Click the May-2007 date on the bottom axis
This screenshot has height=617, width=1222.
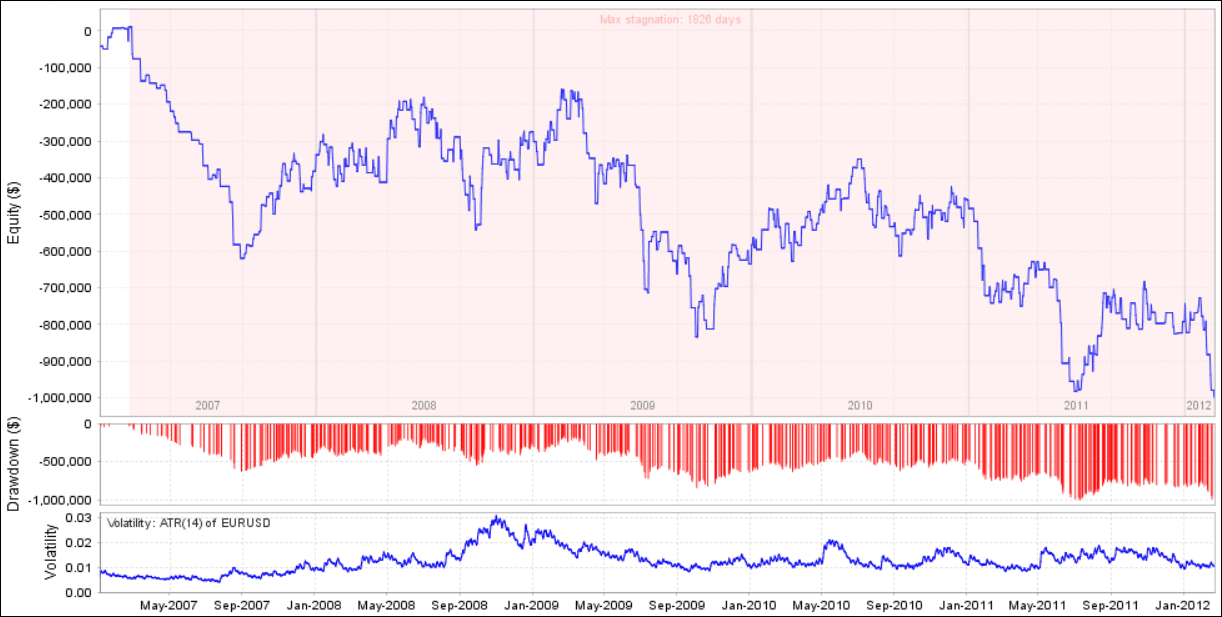tap(169, 605)
